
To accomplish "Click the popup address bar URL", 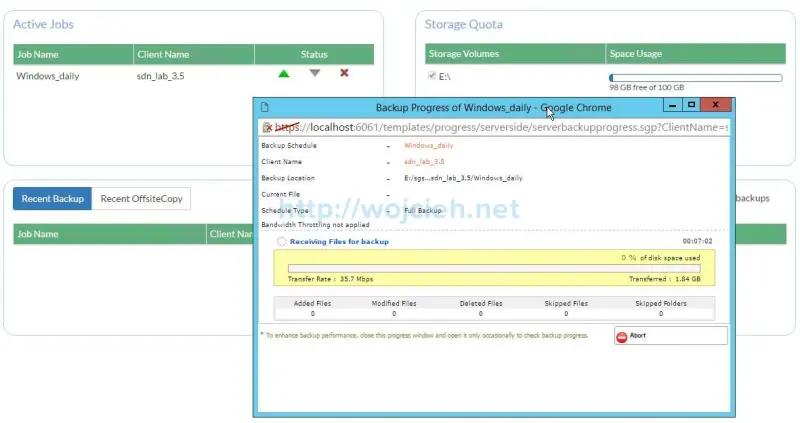I will 500,128.
